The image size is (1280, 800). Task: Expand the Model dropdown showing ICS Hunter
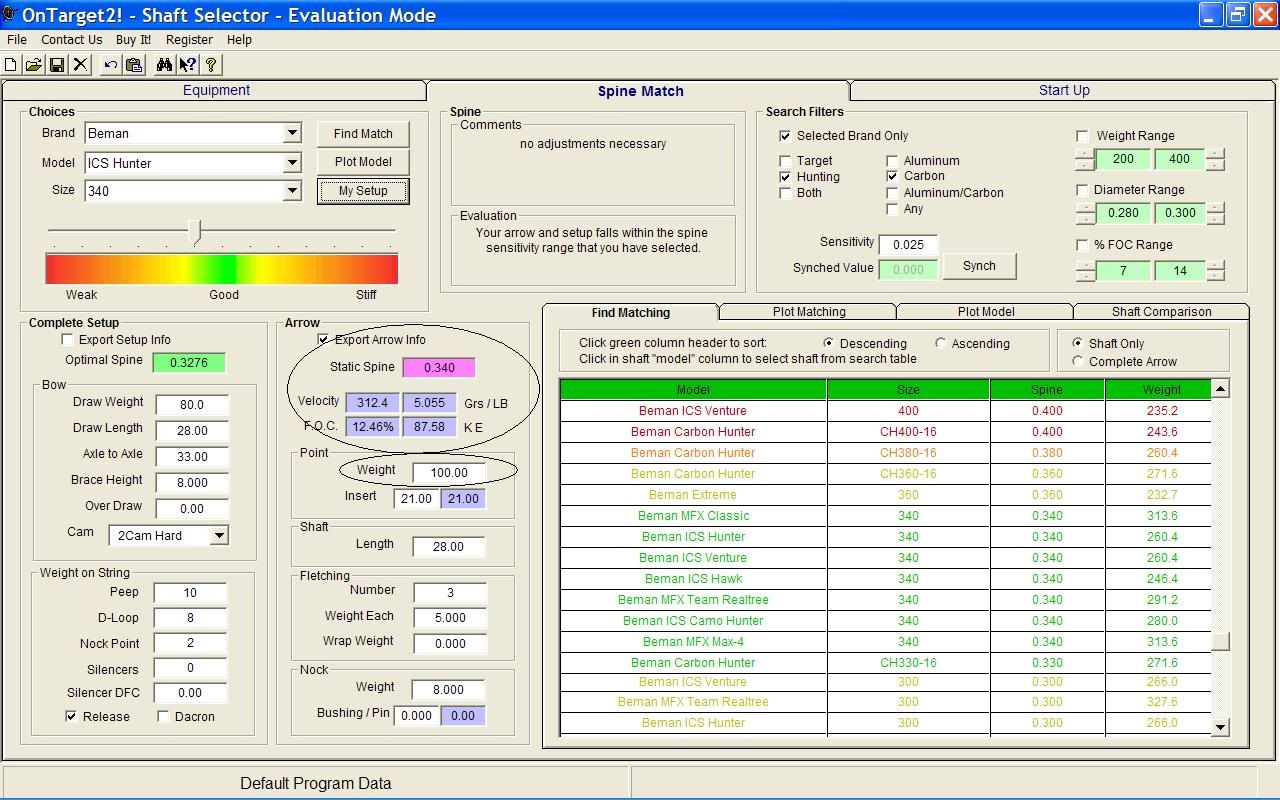pos(292,162)
